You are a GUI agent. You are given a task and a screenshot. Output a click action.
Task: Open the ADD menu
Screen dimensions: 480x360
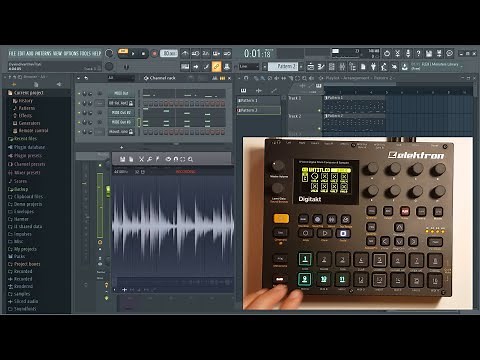30,53
